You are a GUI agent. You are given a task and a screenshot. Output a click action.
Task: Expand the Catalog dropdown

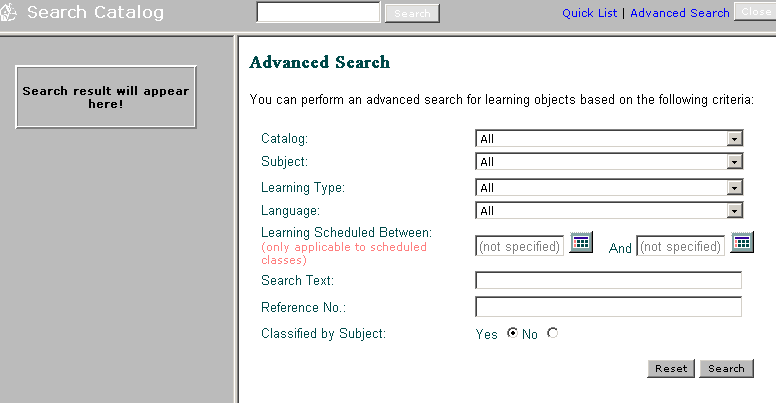click(x=734, y=139)
